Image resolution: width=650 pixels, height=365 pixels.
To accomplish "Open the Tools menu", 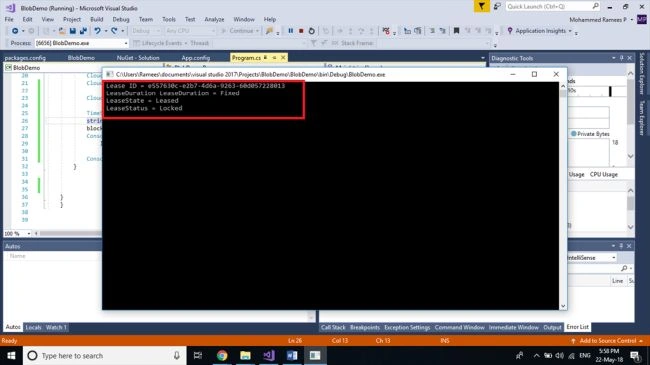I will [169, 19].
